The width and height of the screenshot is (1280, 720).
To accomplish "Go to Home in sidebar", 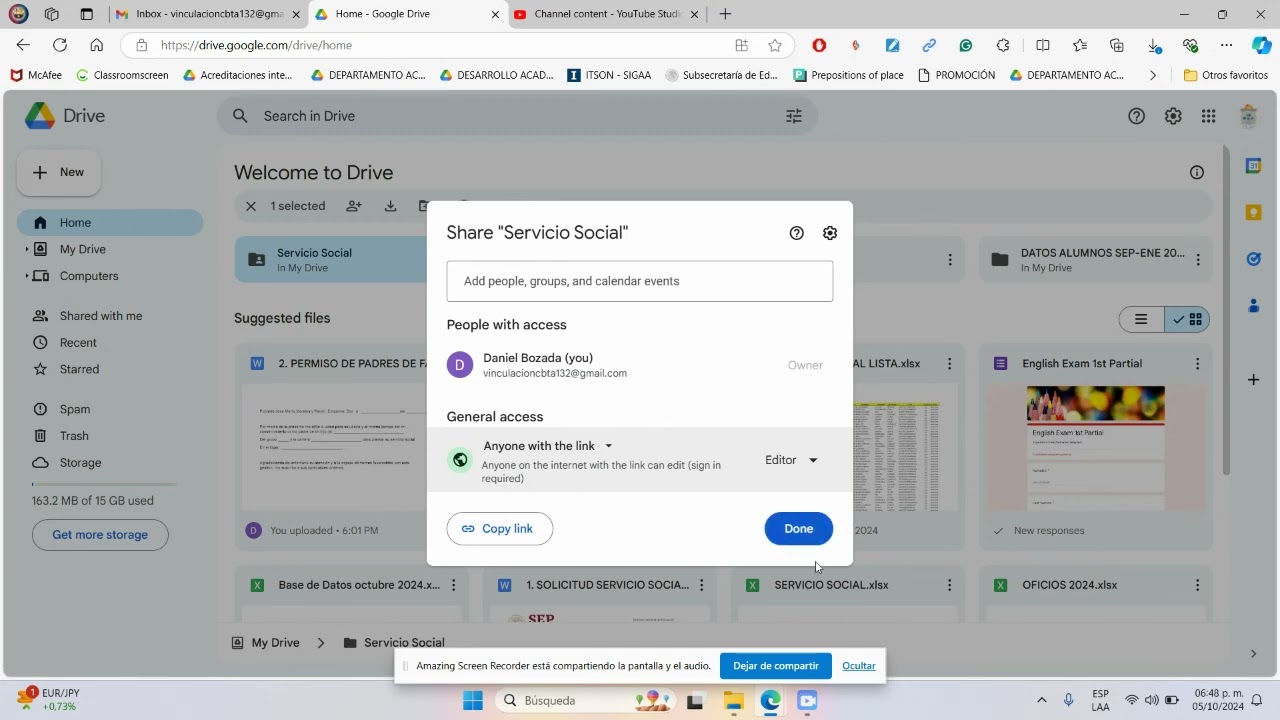I will (x=110, y=223).
